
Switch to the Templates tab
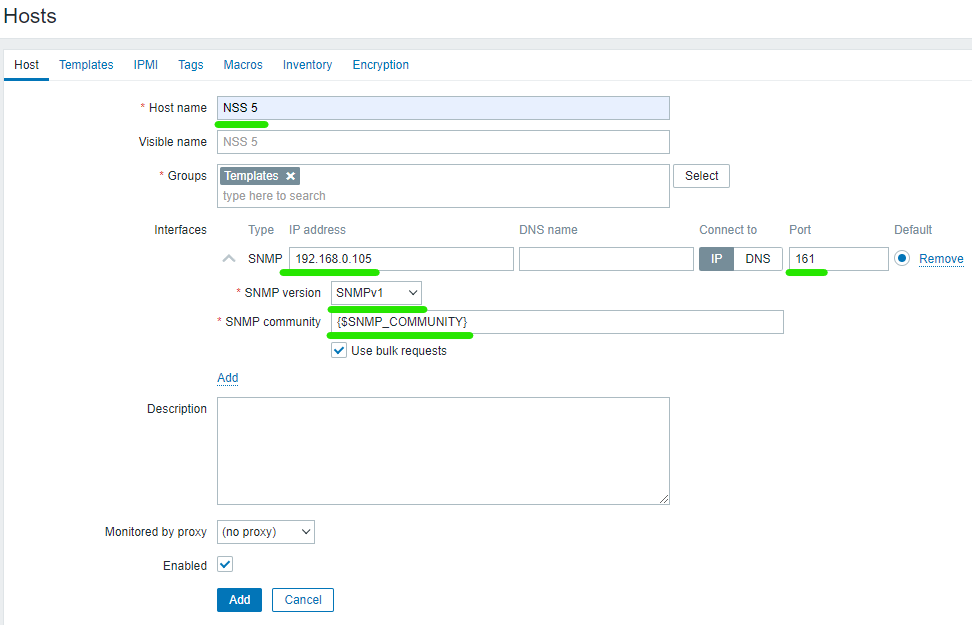(x=86, y=65)
